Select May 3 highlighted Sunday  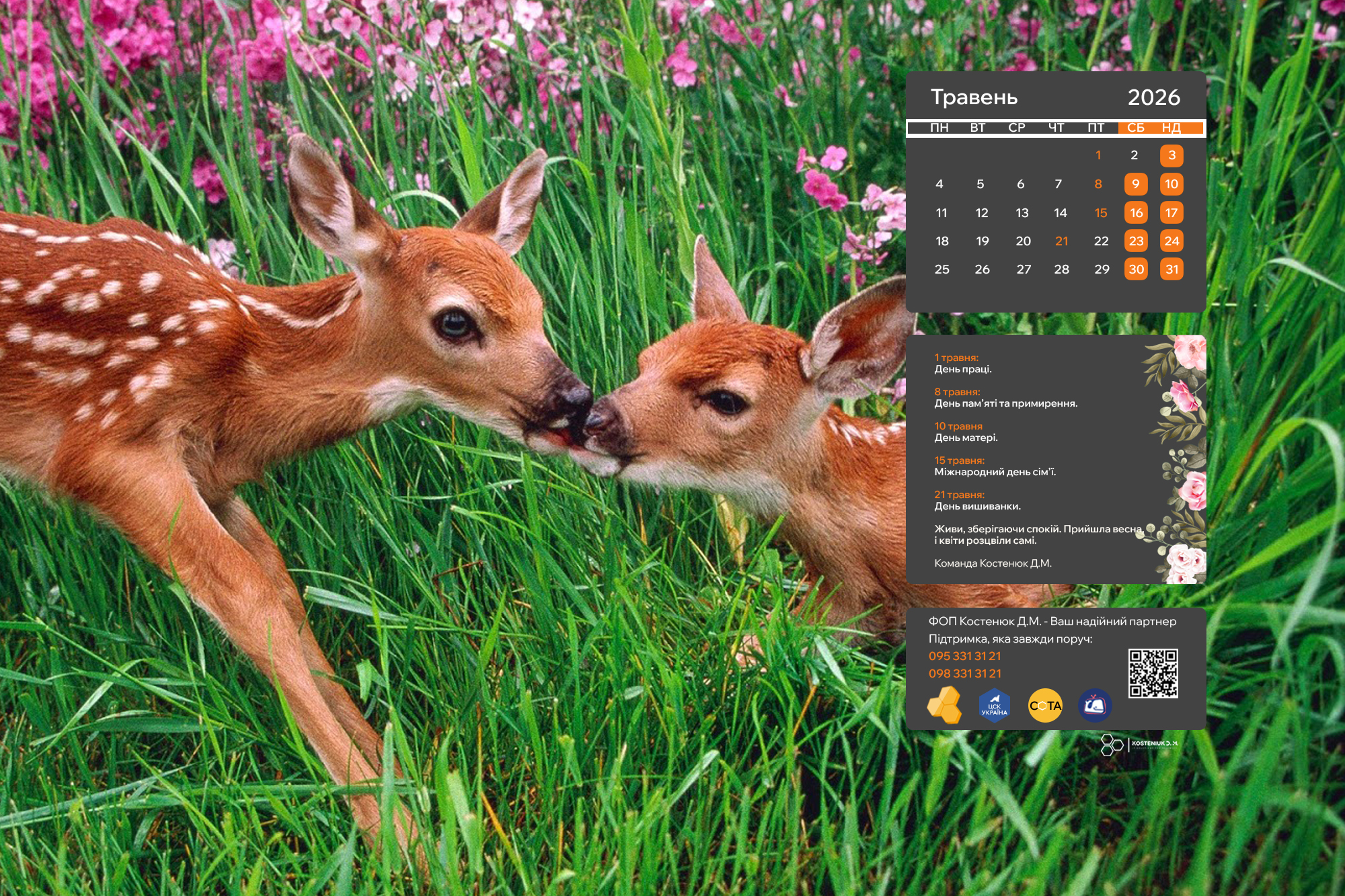[x=1171, y=155]
